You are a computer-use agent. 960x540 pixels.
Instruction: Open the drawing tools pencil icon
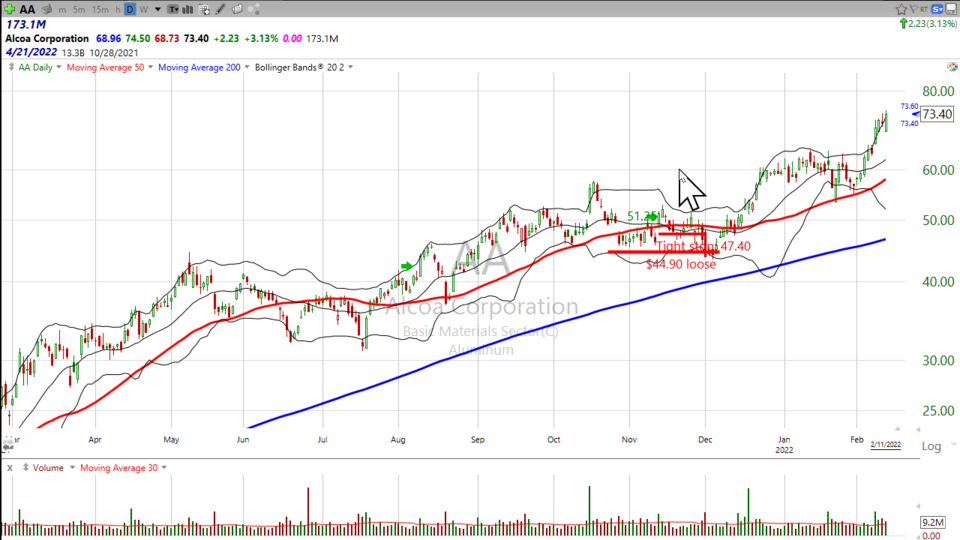click(219, 9)
